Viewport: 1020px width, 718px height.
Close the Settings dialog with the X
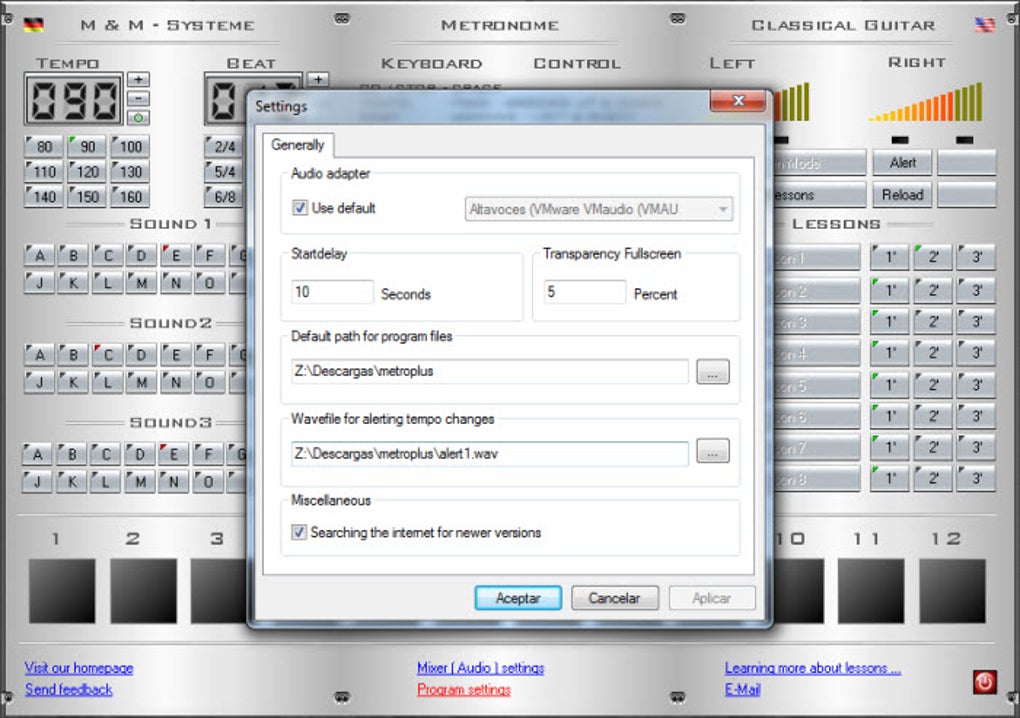738,101
